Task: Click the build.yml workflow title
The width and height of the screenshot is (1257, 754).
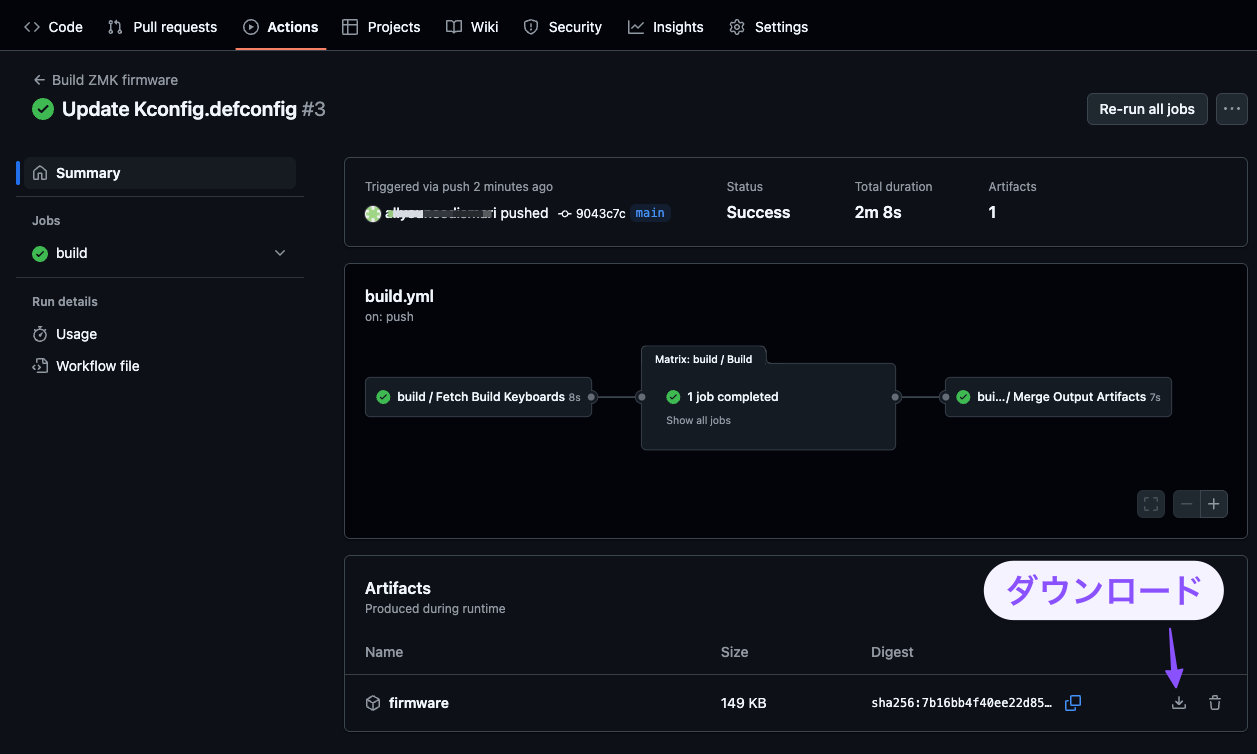Action: [x=399, y=296]
